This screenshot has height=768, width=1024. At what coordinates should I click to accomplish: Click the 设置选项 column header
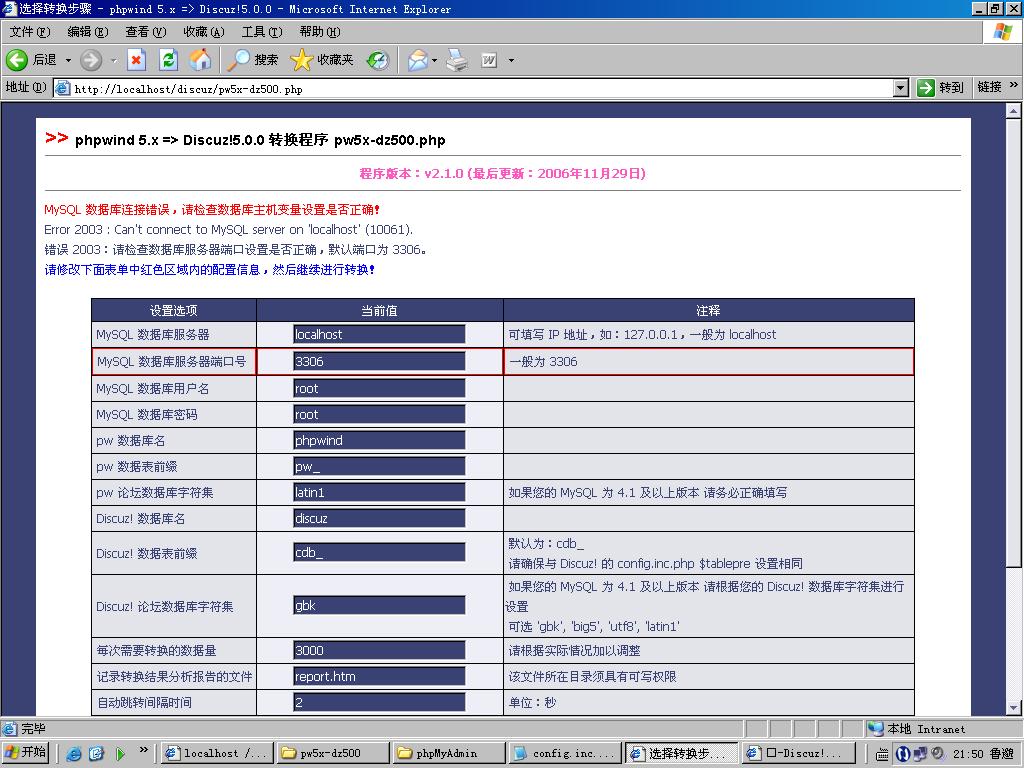click(174, 311)
